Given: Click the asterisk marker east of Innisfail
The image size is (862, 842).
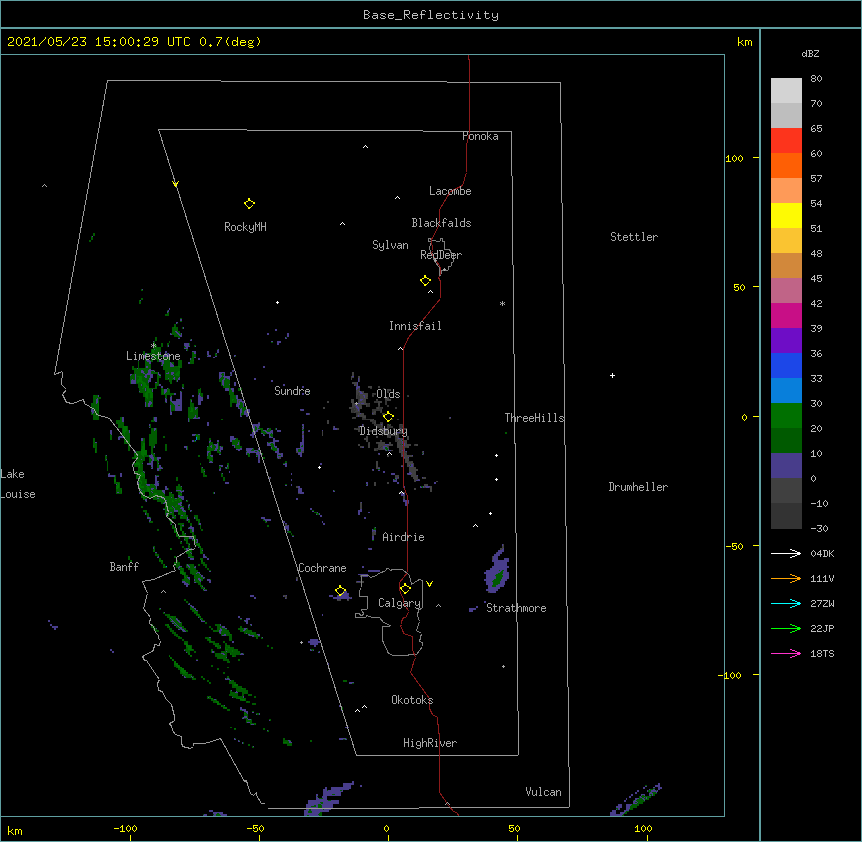Looking at the screenshot, I should (502, 303).
